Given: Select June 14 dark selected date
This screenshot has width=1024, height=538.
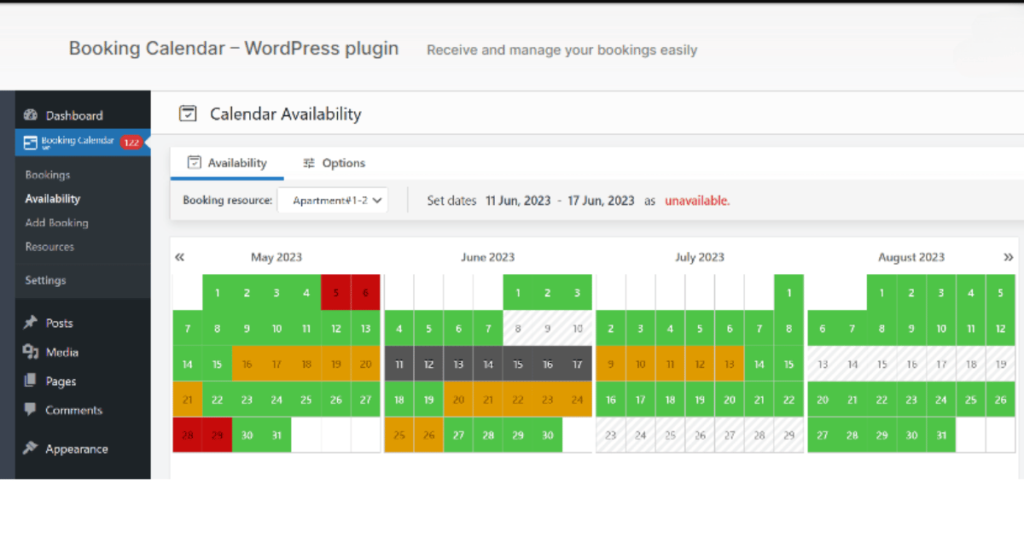Looking at the screenshot, I should [x=488, y=364].
